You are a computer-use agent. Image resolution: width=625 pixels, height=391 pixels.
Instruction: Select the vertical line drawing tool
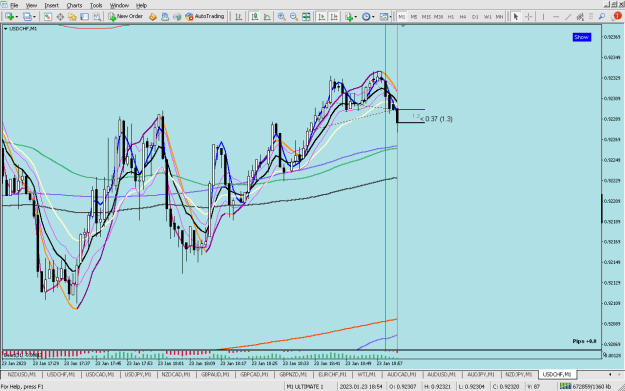pyautogui.click(x=543, y=17)
